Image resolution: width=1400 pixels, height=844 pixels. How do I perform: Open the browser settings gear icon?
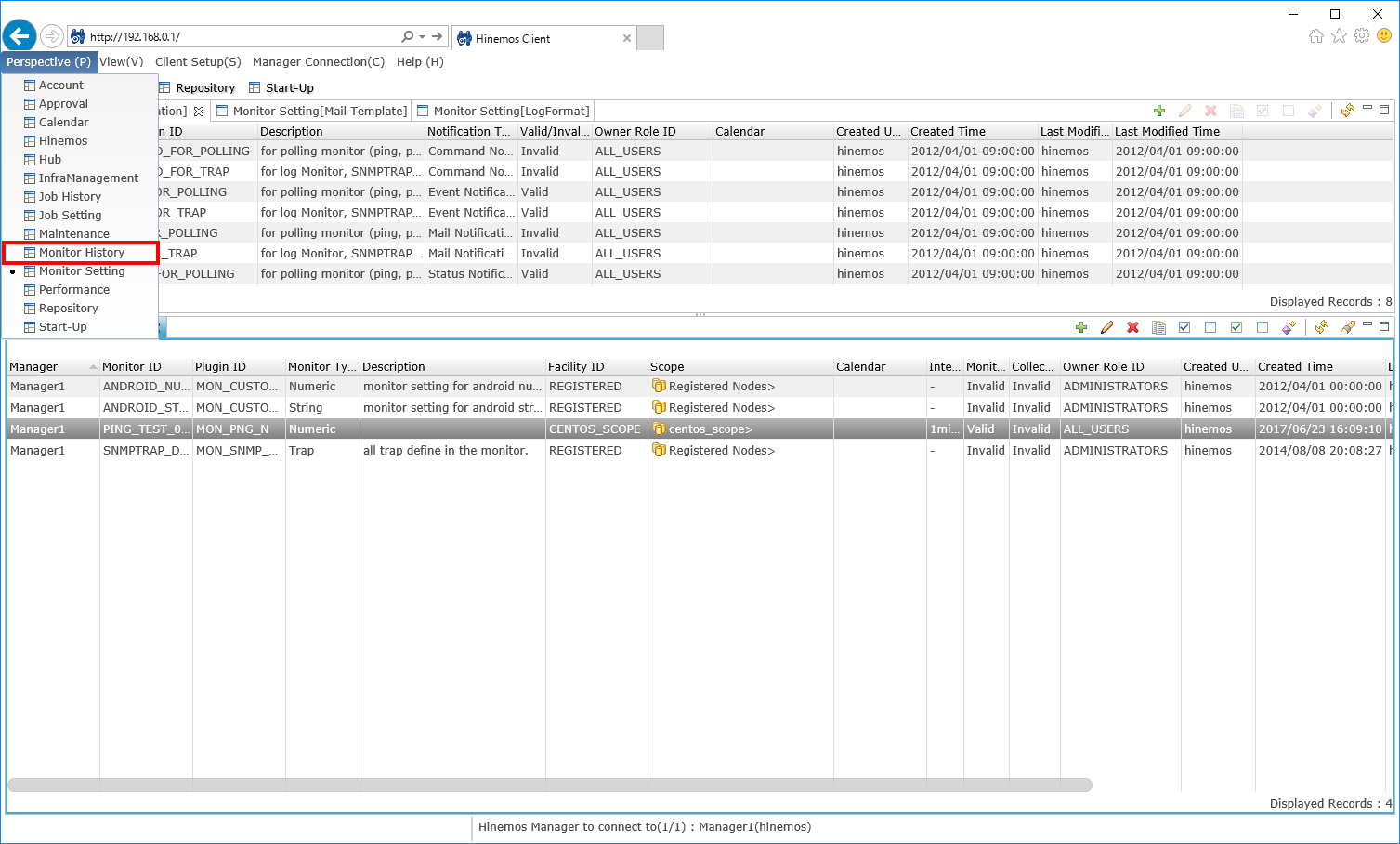click(1362, 36)
